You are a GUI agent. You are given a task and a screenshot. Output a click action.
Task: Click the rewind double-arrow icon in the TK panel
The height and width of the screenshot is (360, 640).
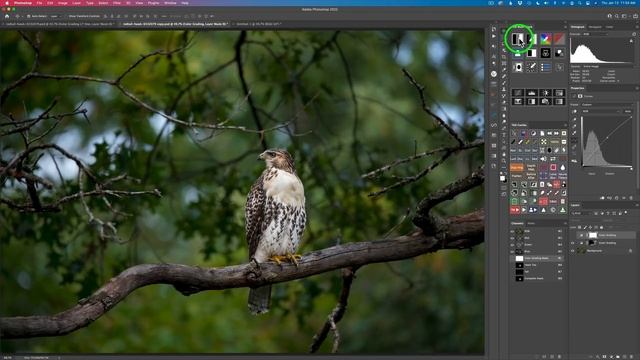(x=549, y=133)
